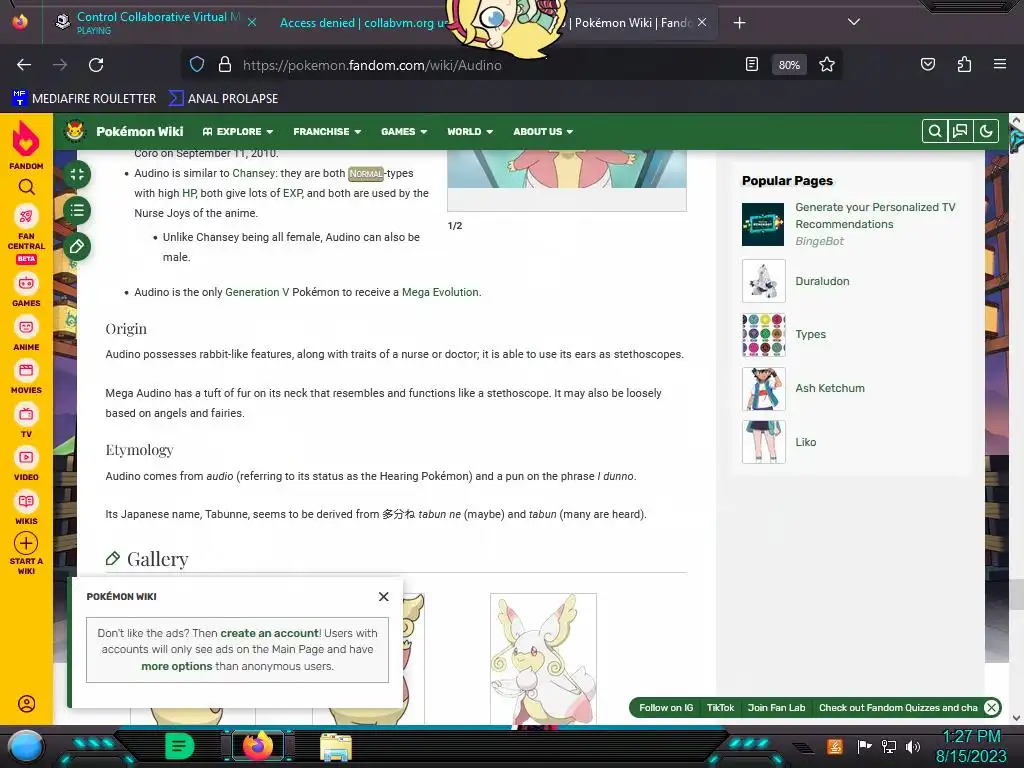Open the Generation V link
1024x768 pixels.
(x=257, y=292)
